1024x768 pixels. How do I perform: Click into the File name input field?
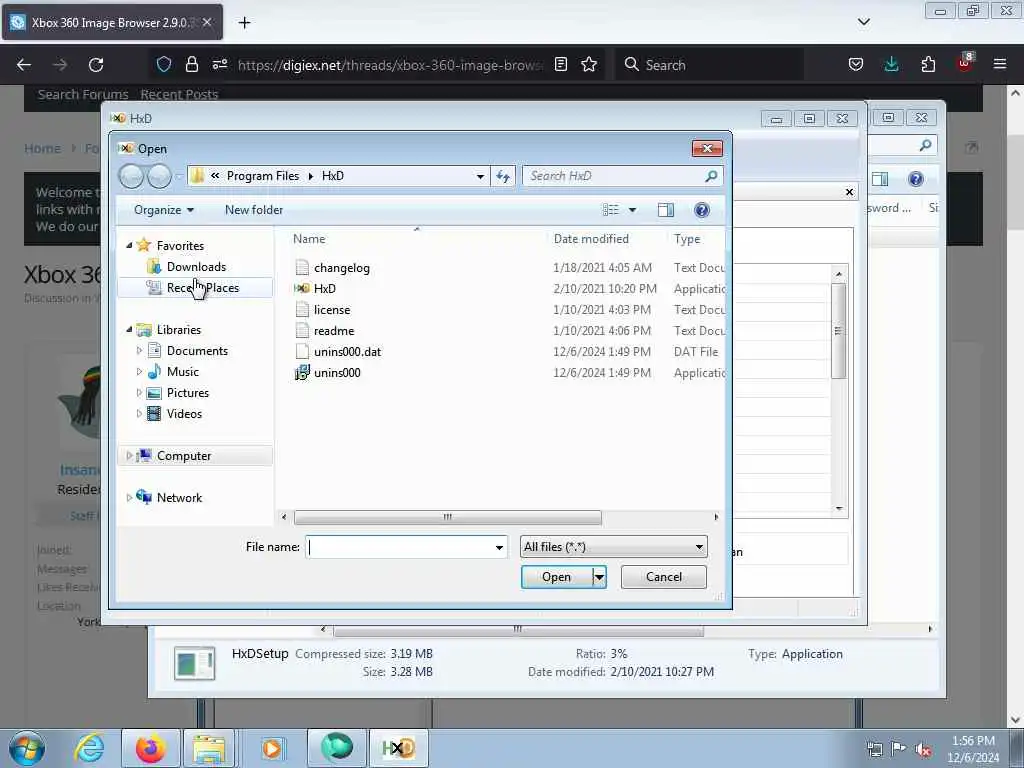[400, 547]
